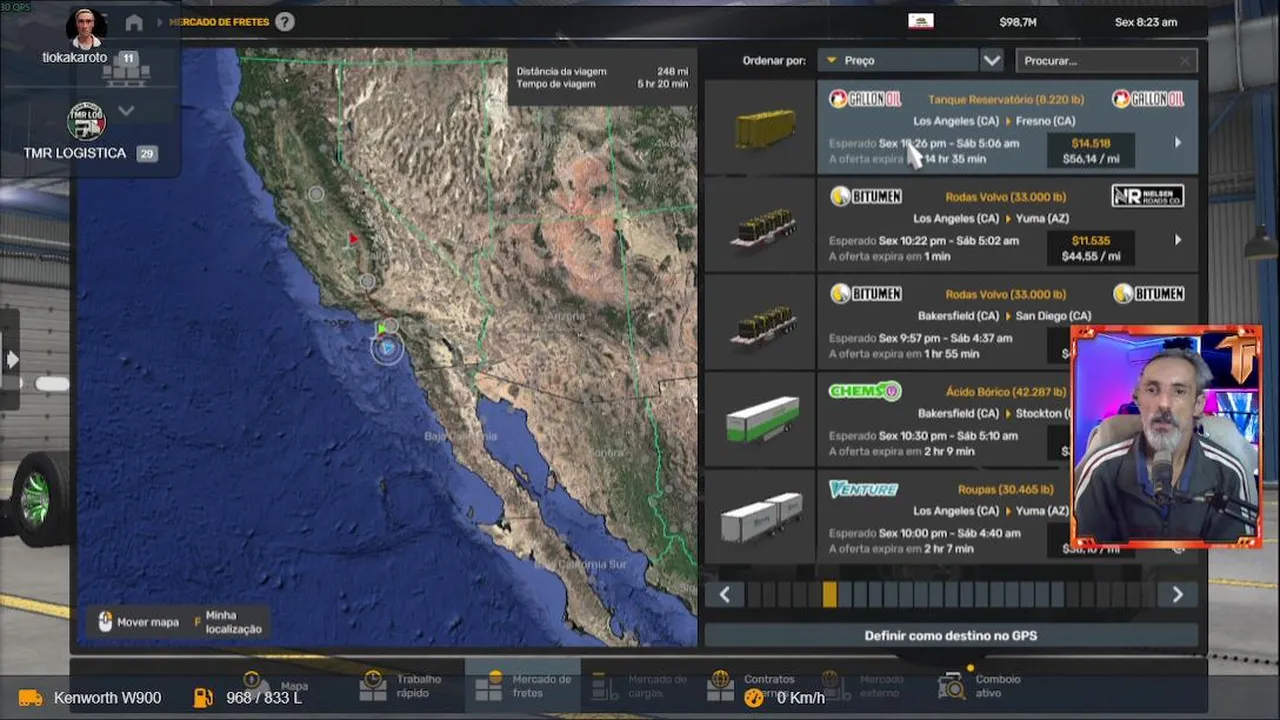The image size is (1280, 720).
Task: Click sort dropdown chevron arrow
Action: (x=991, y=61)
